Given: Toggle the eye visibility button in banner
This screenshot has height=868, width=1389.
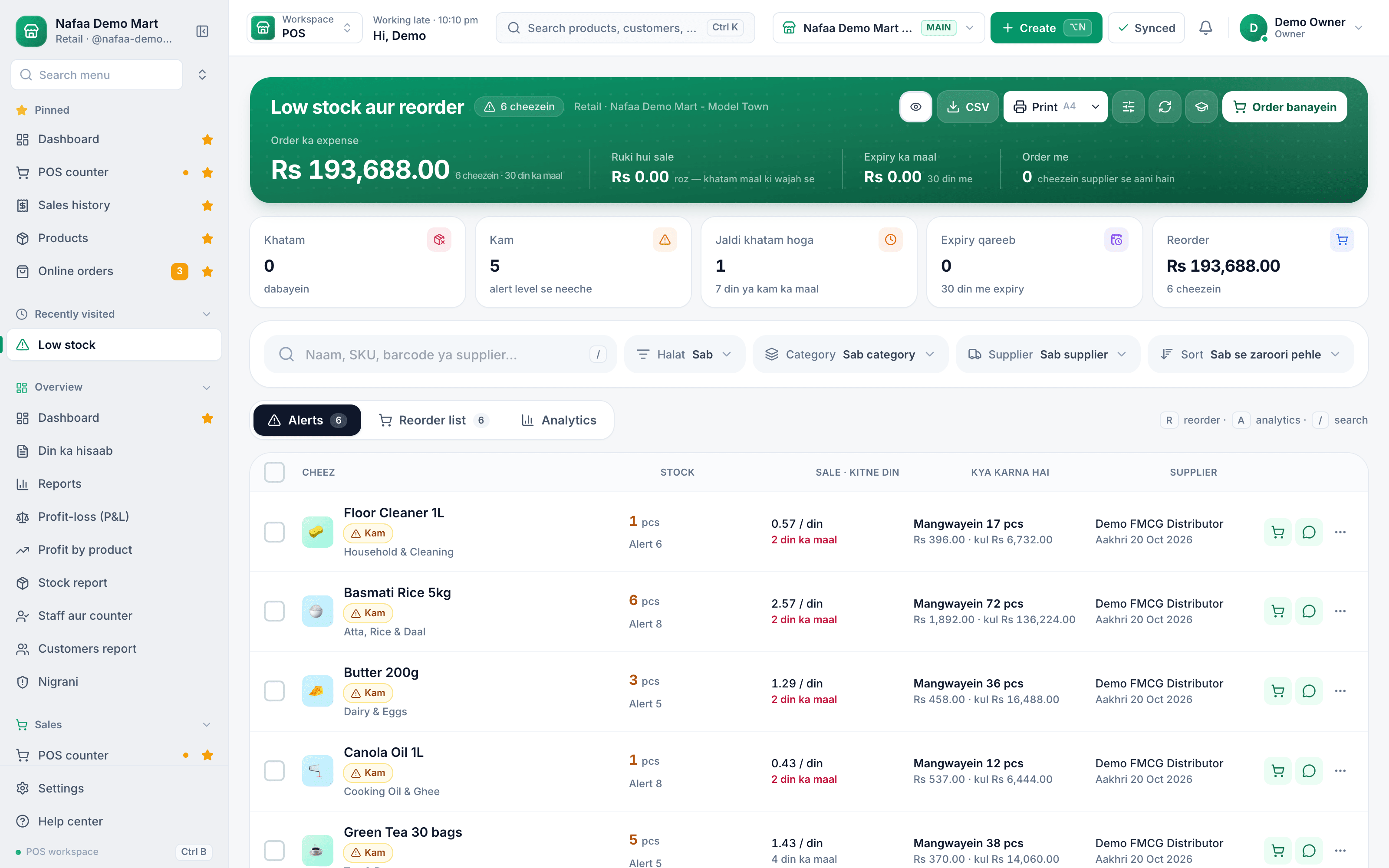Looking at the screenshot, I should coord(915,107).
